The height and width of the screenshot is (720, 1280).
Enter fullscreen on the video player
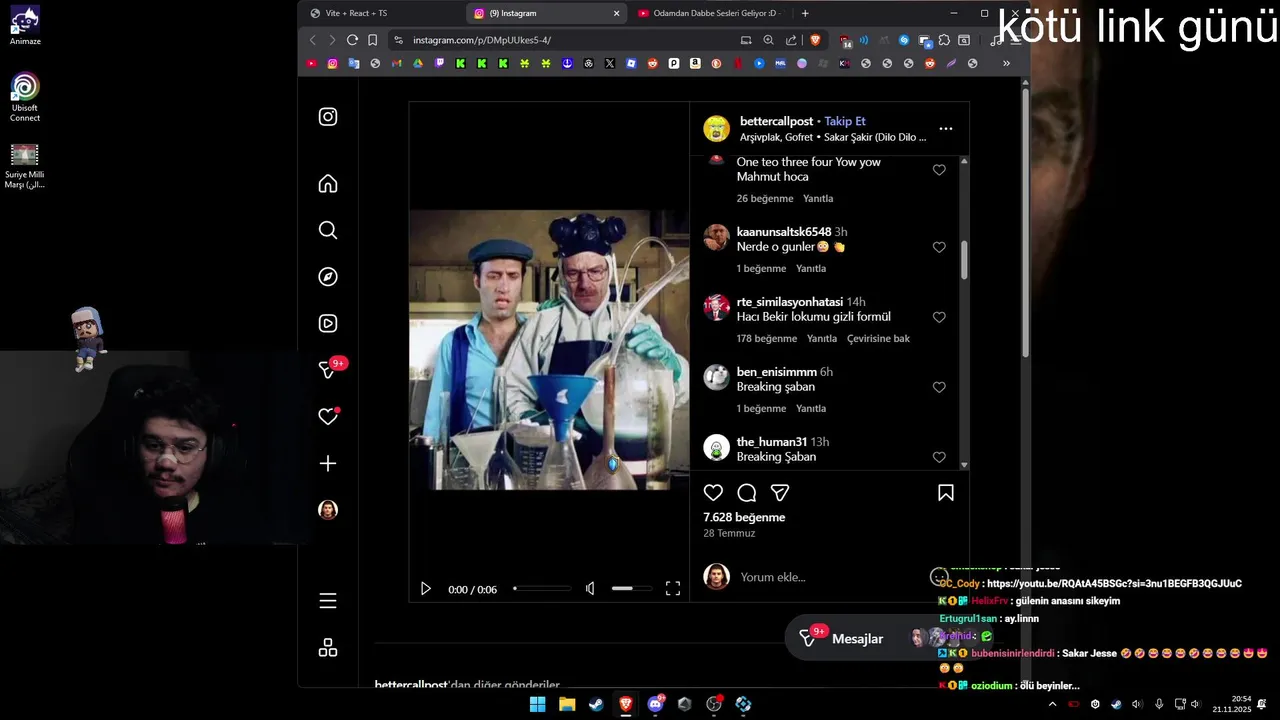click(673, 589)
